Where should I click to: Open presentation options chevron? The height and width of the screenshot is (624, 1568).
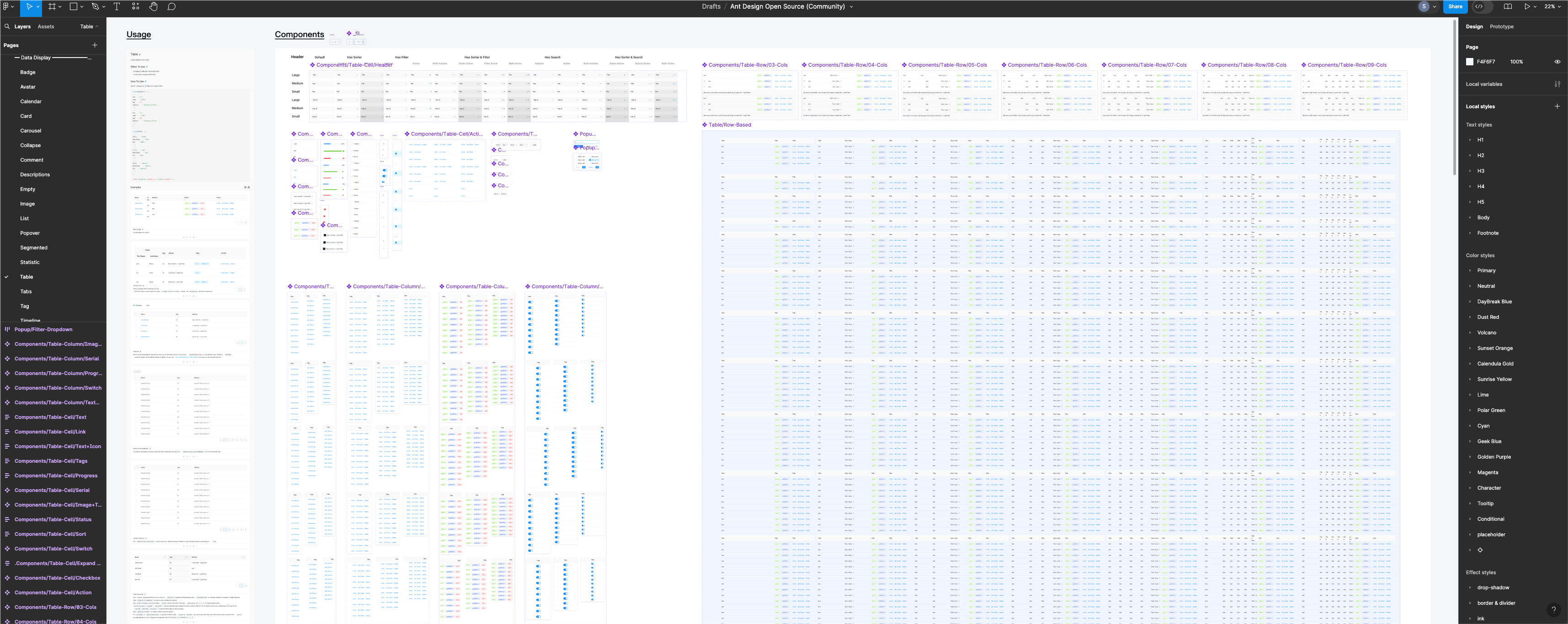tap(1535, 7)
